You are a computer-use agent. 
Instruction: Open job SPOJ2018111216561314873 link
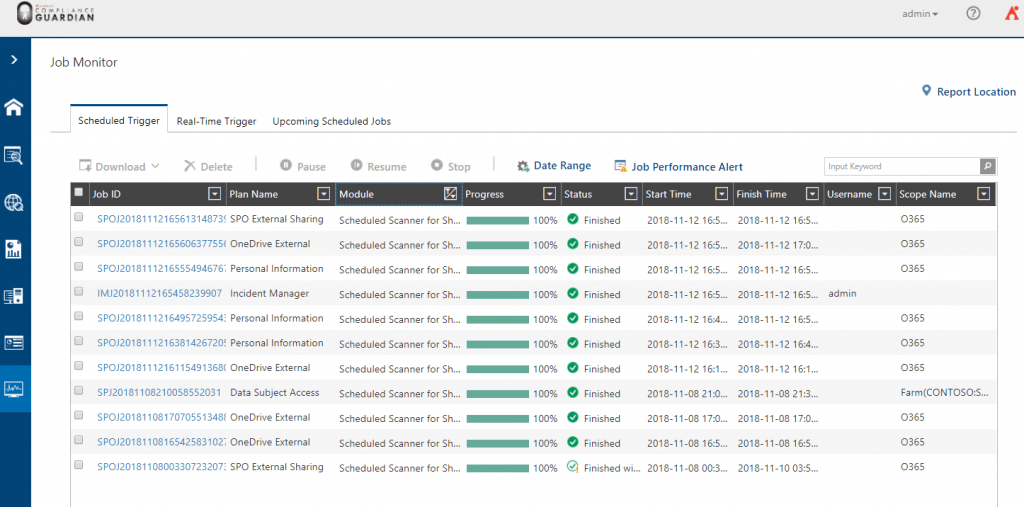pos(161,220)
